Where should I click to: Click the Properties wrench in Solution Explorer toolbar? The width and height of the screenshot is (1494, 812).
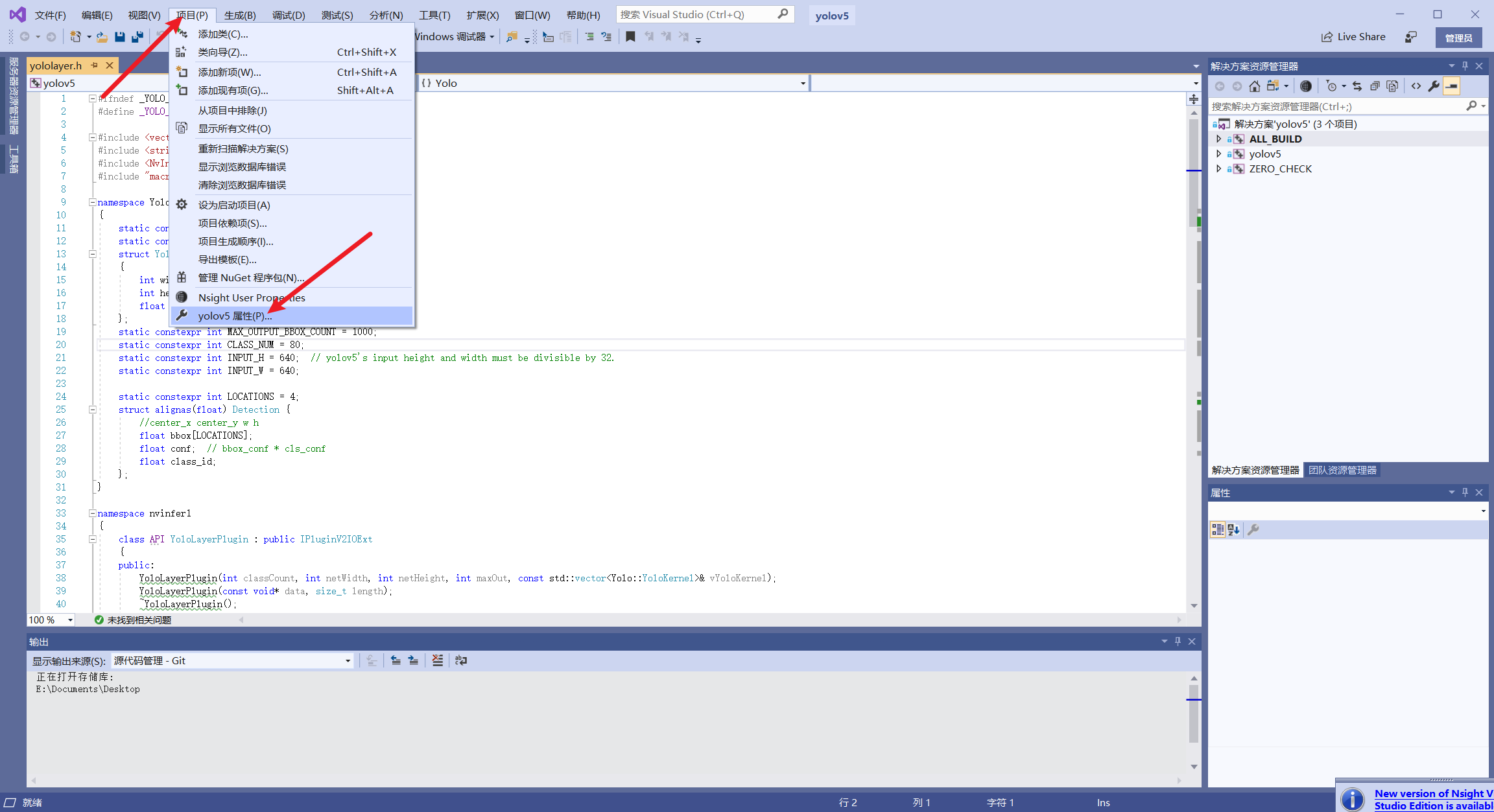[x=1434, y=86]
